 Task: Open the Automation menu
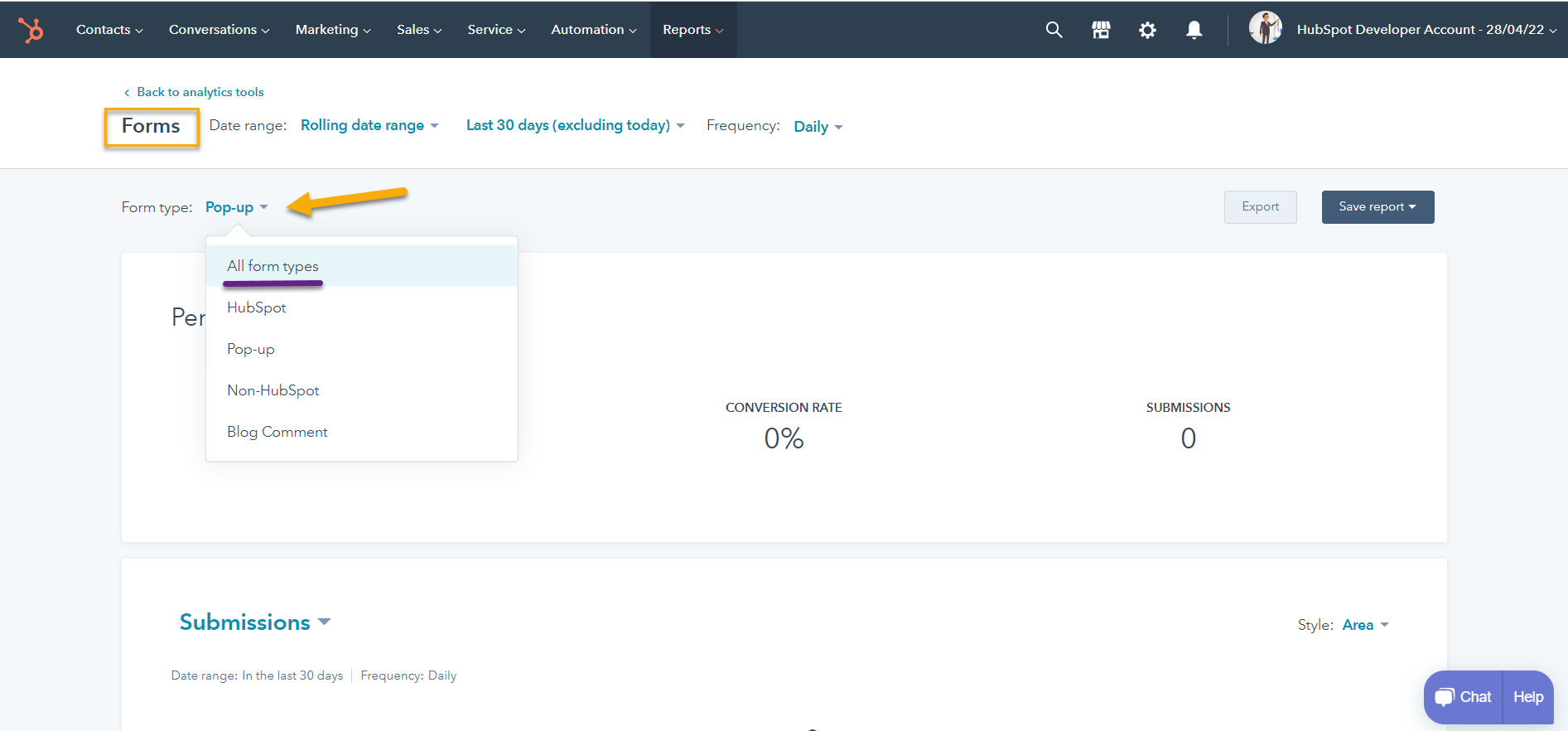pyautogui.click(x=594, y=30)
